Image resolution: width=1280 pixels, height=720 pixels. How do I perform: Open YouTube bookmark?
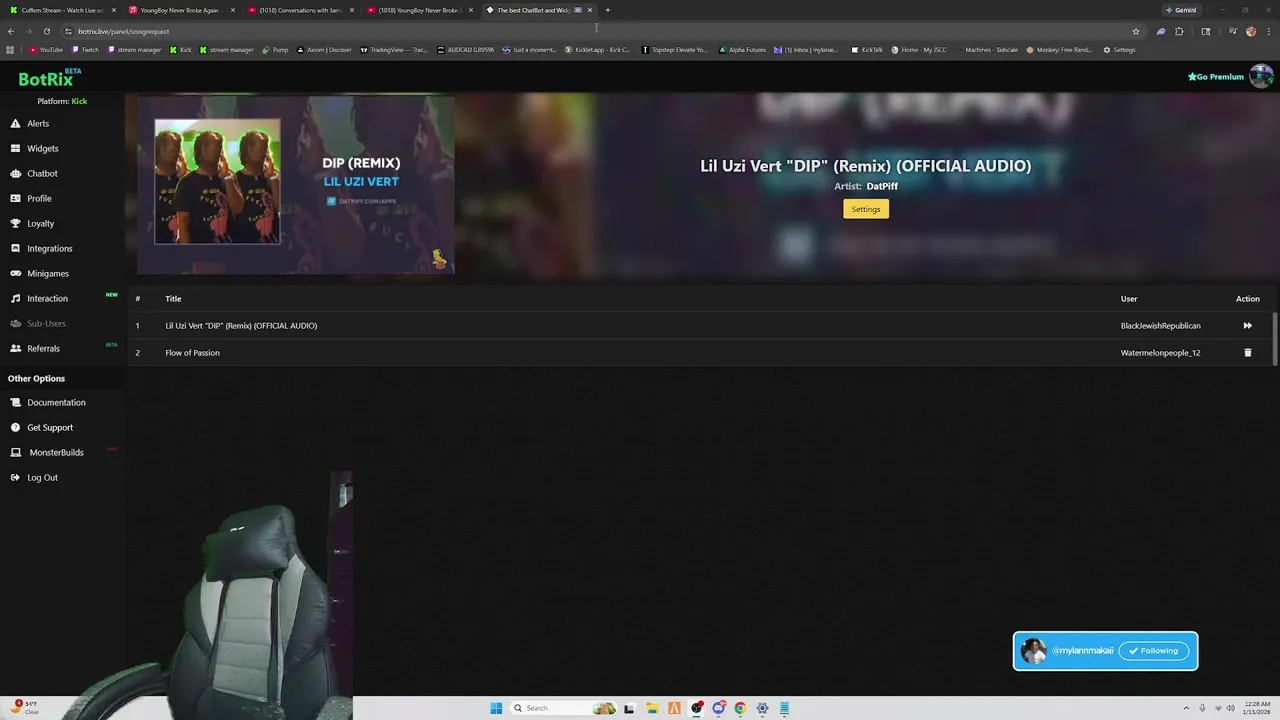click(x=46, y=49)
